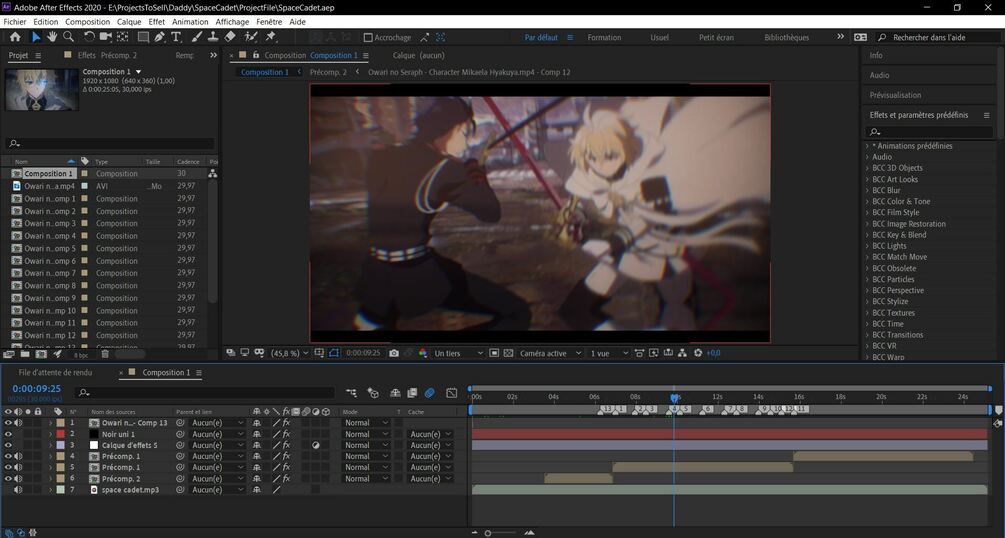Toggle motion blur enable switch in timeline

pyautogui.click(x=429, y=392)
